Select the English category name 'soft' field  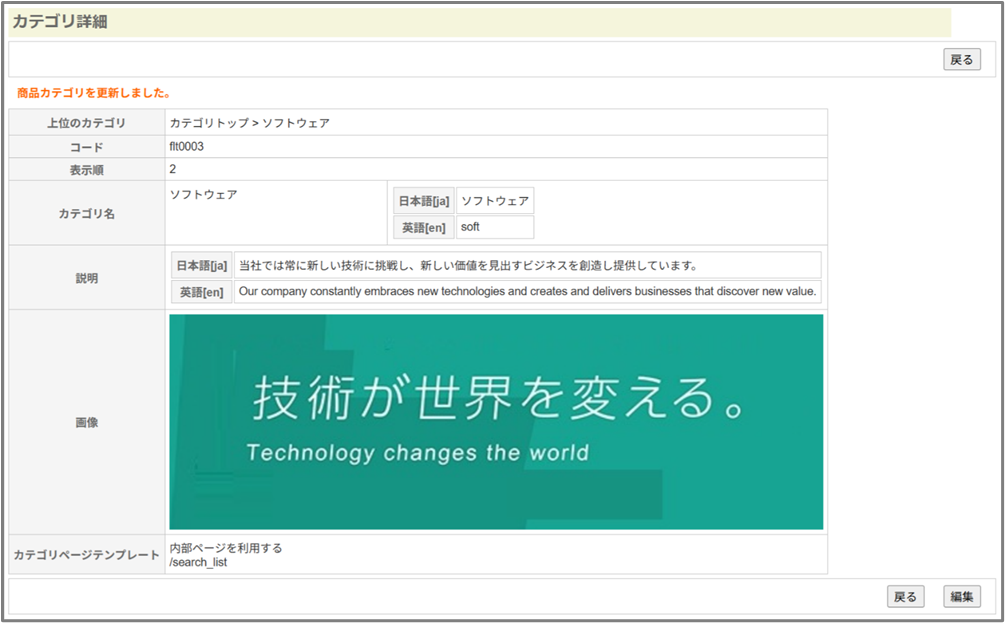494,227
